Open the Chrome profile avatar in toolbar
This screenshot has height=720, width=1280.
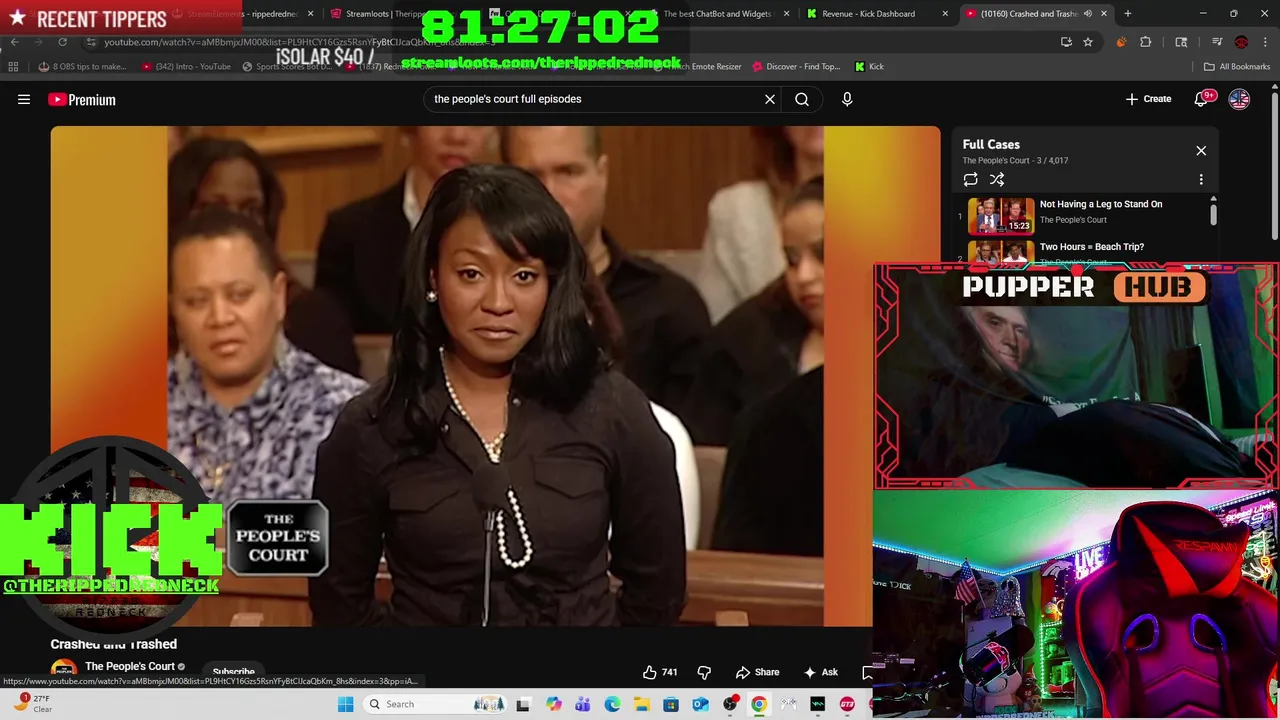1241,42
